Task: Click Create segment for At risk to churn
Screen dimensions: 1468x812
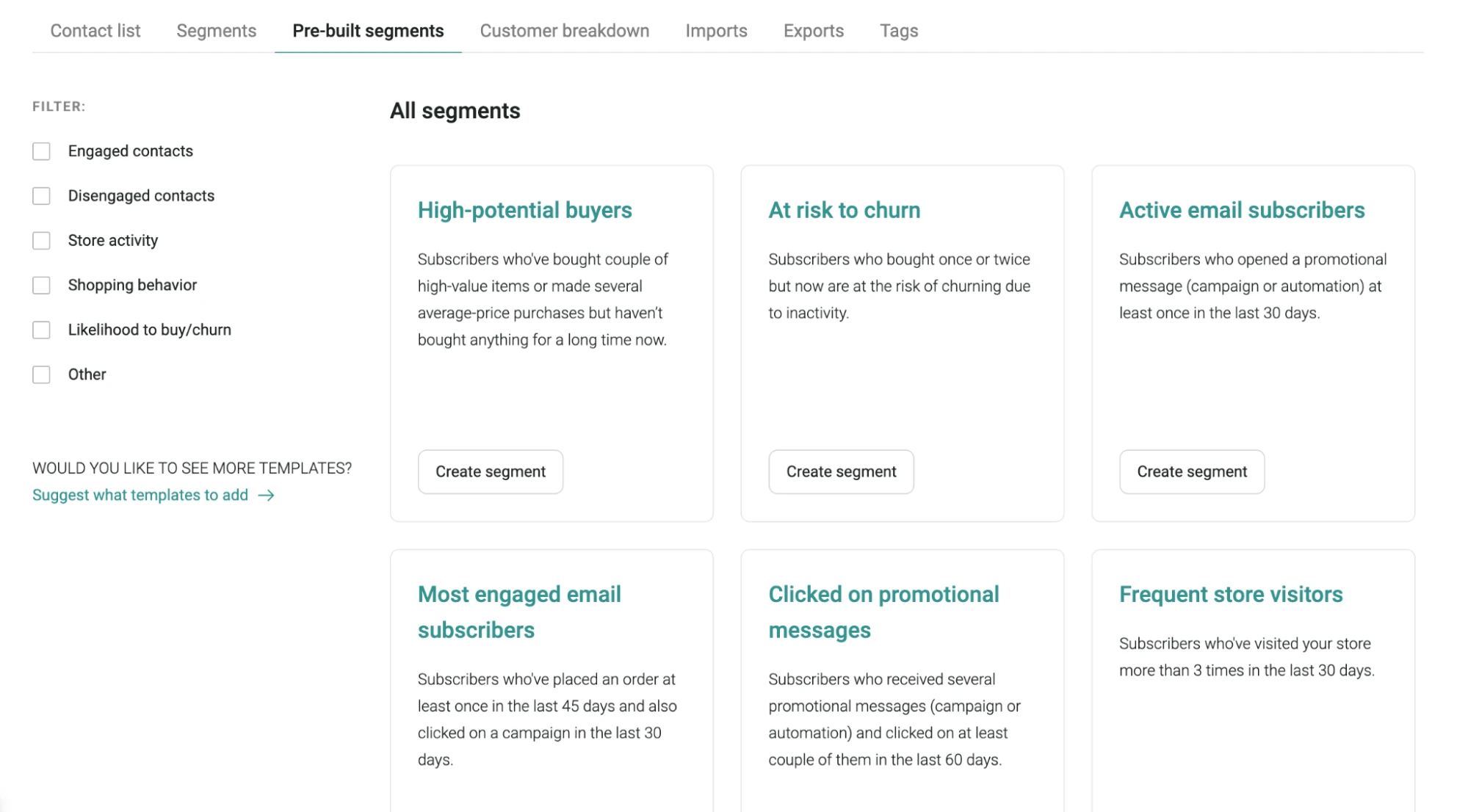Action: 841,471
